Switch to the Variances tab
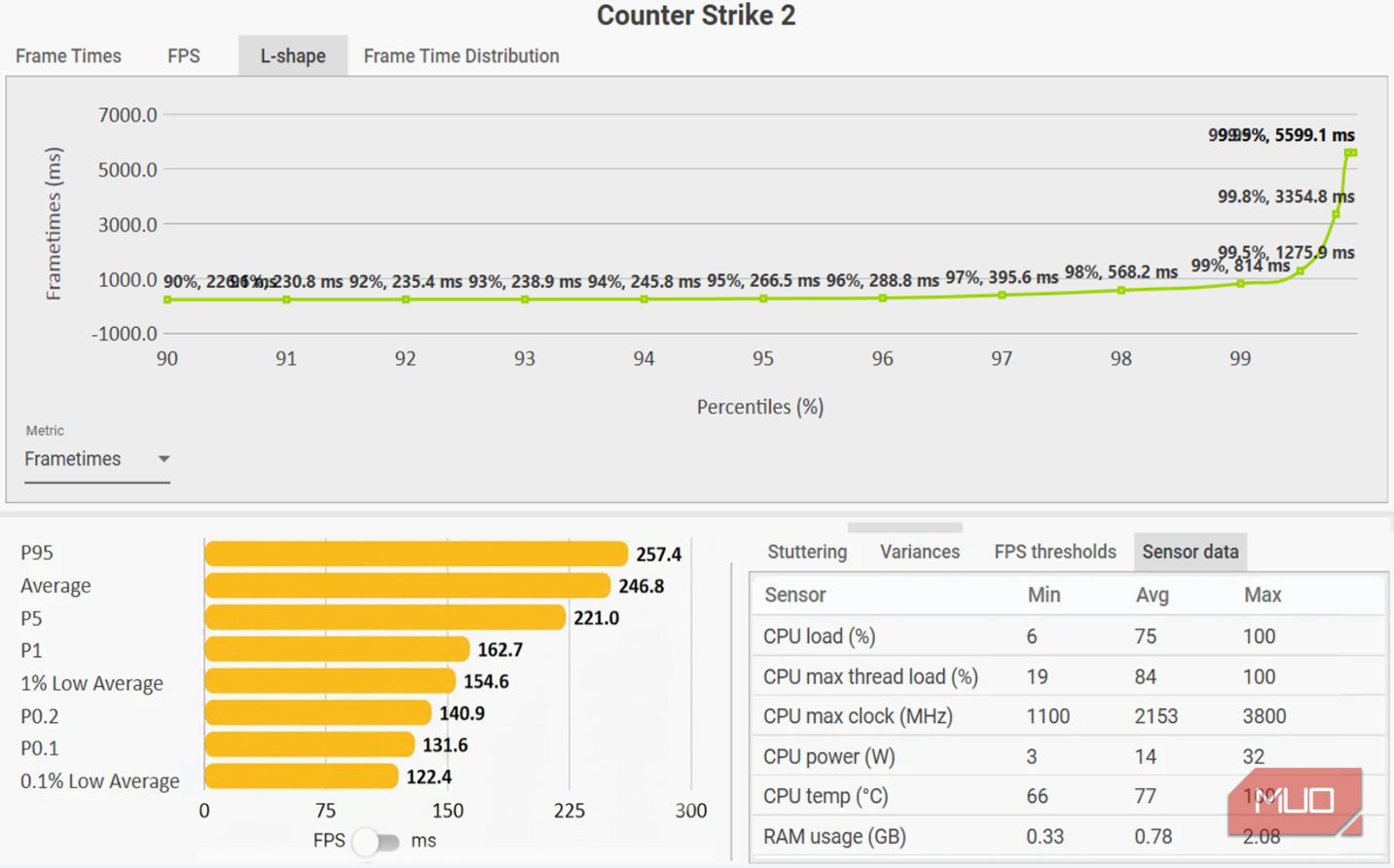The height and width of the screenshot is (868, 1394). 920,552
